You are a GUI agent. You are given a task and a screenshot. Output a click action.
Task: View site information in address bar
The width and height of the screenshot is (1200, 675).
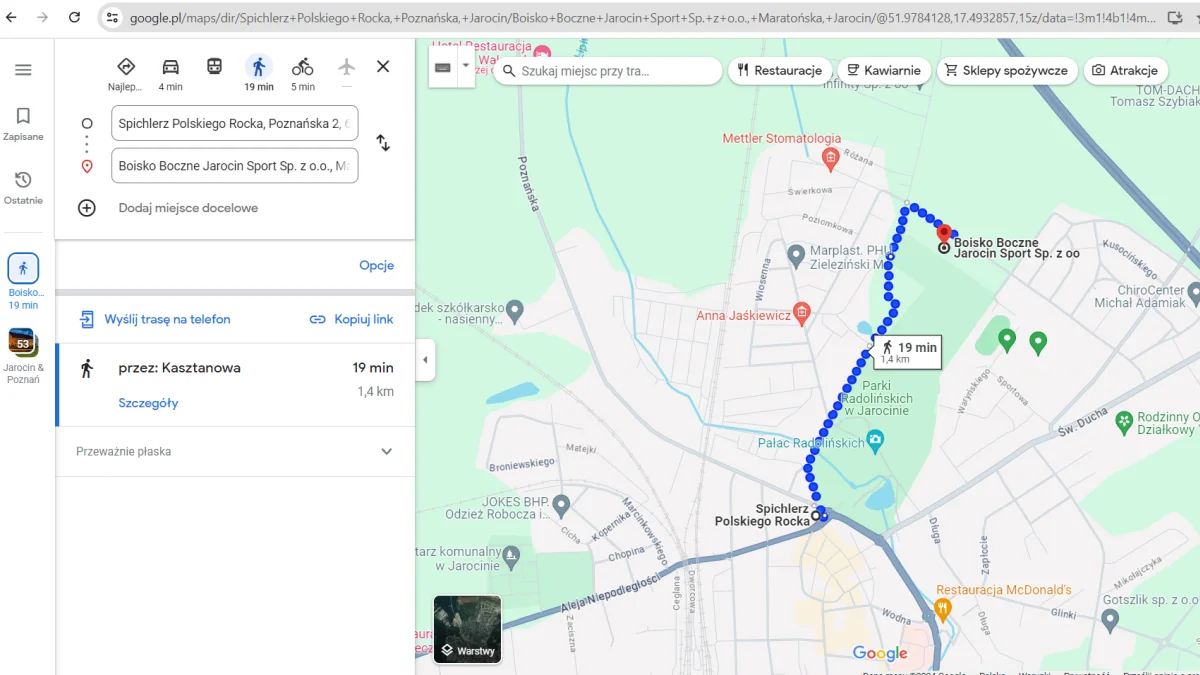pos(112,18)
